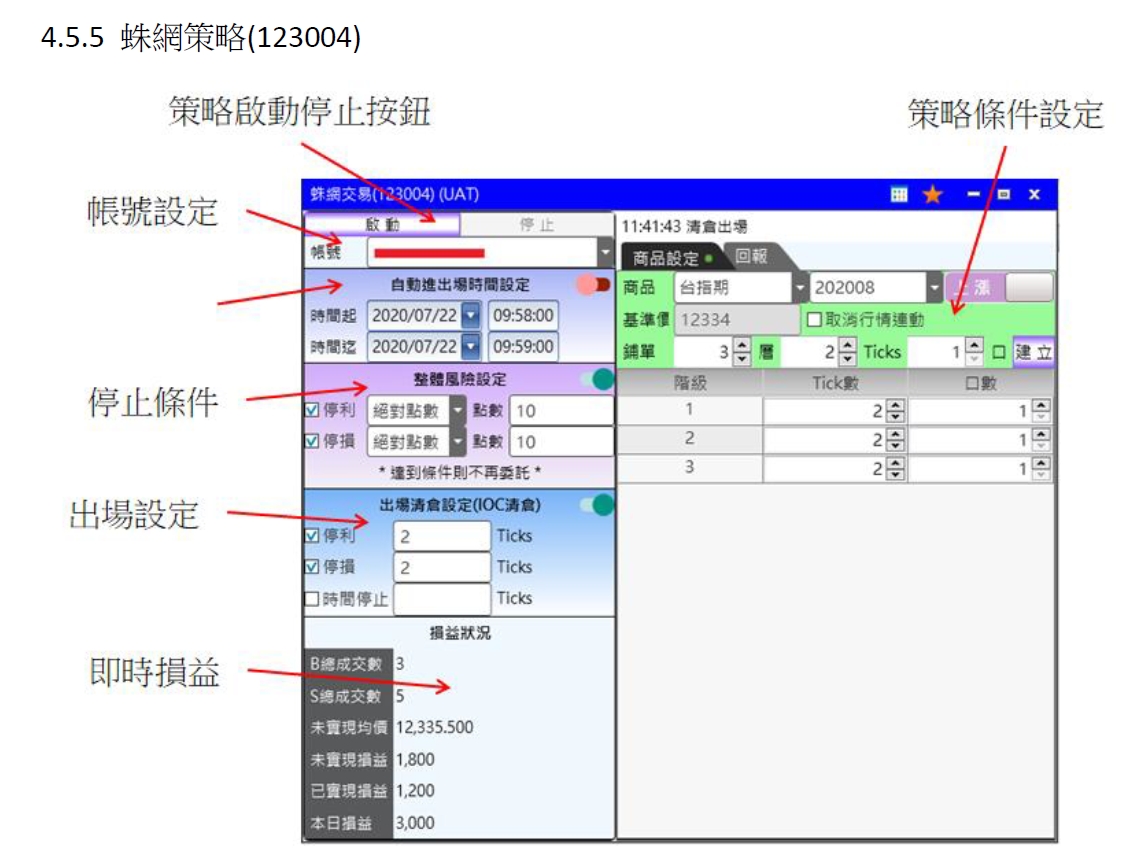
Task: Click the 停損 點數 input field in risk settings
Action: [x=561, y=442]
